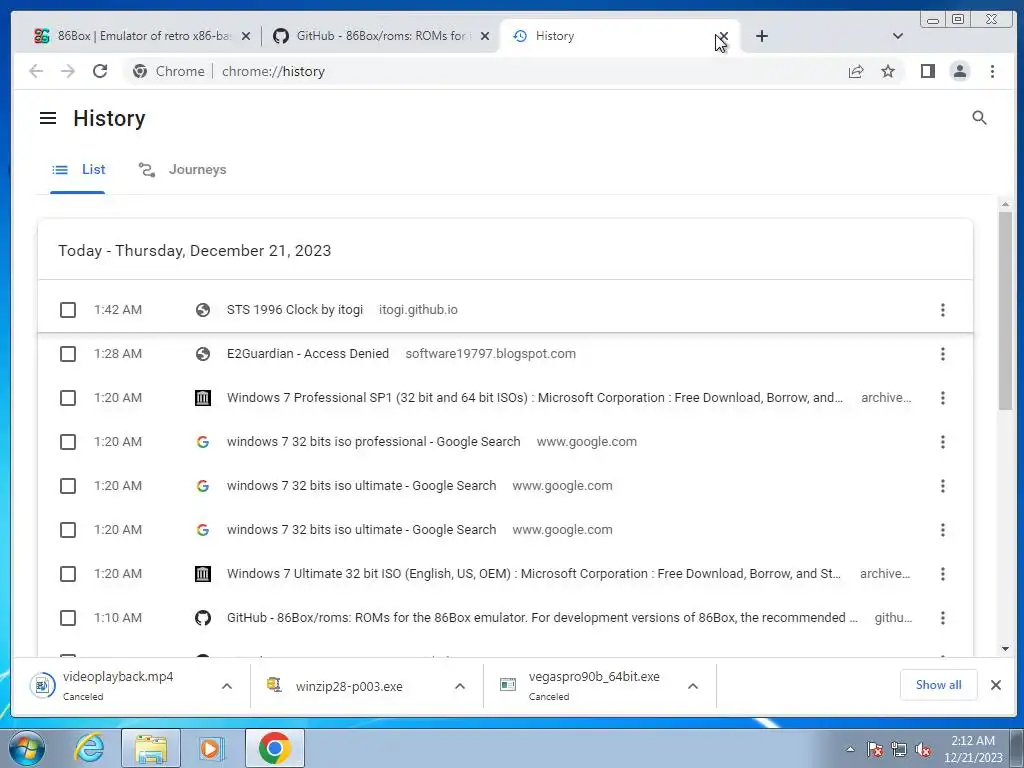Open more actions for Windows 7 Ultimate 32 bit ISO entry
This screenshot has width=1024, height=768.
942,574
